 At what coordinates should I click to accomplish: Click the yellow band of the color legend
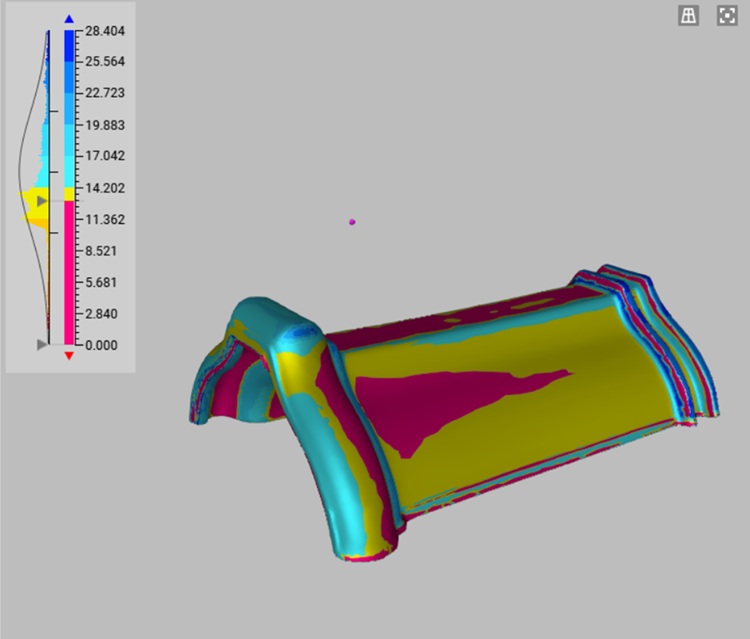tap(69, 194)
